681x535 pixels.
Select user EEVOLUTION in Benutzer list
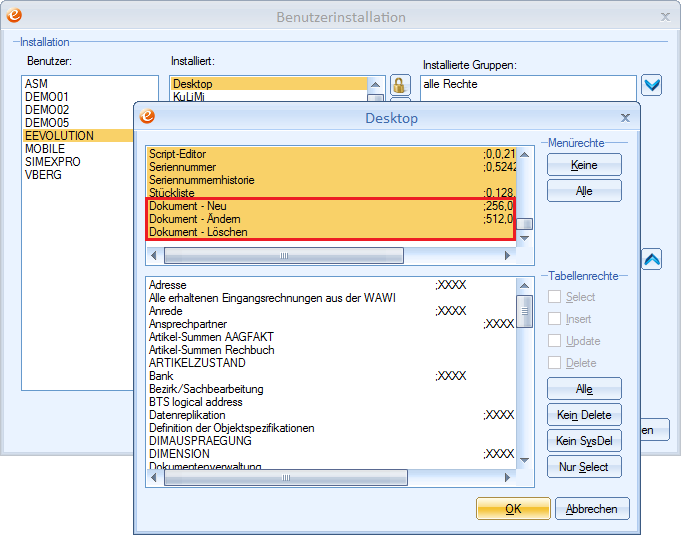(x=78, y=135)
